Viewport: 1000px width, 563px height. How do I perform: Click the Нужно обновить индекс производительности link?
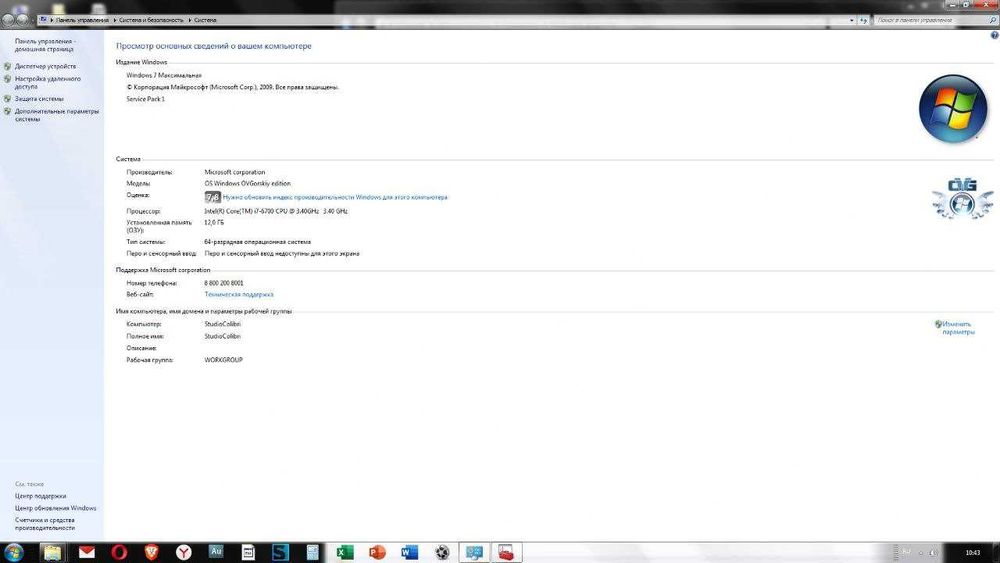tap(335, 198)
